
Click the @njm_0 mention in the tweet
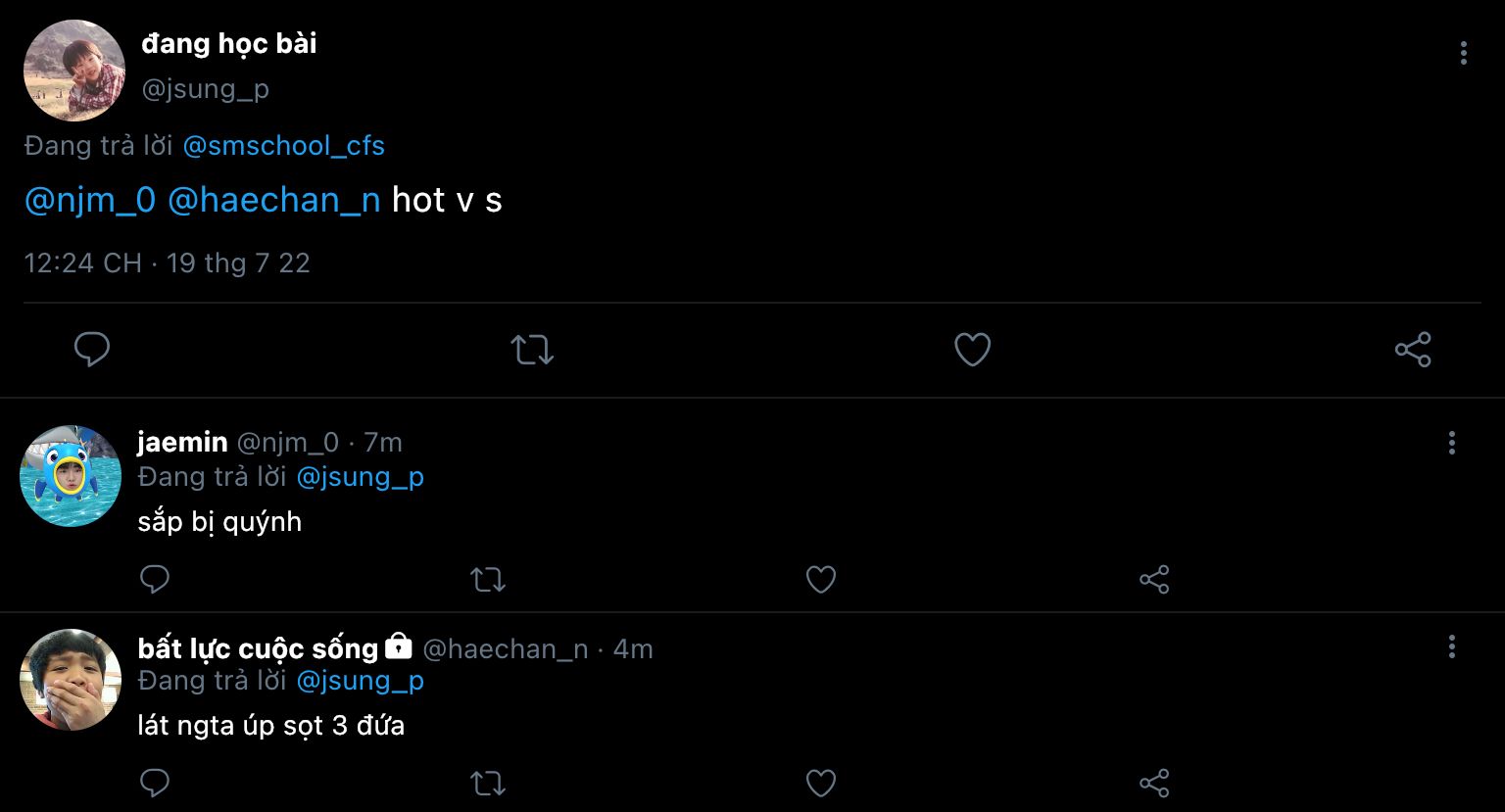(89, 200)
